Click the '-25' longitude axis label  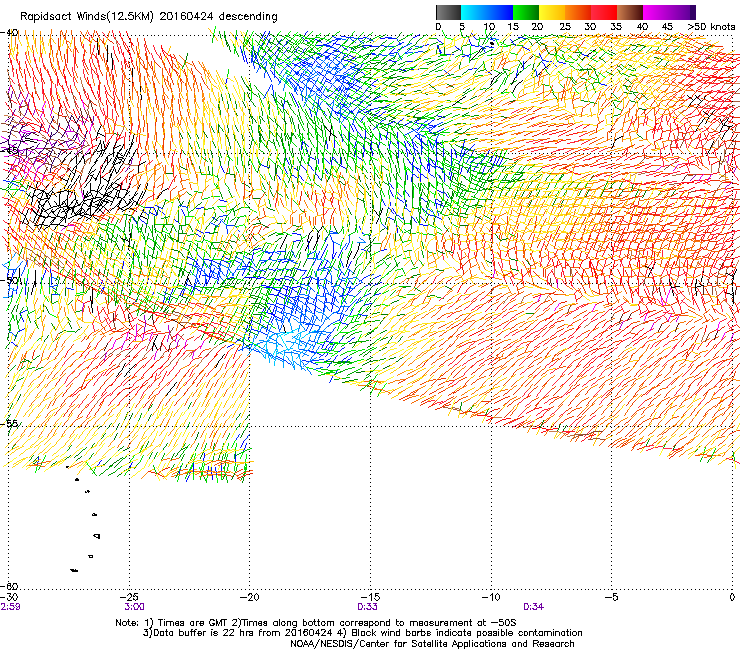(x=131, y=597)
